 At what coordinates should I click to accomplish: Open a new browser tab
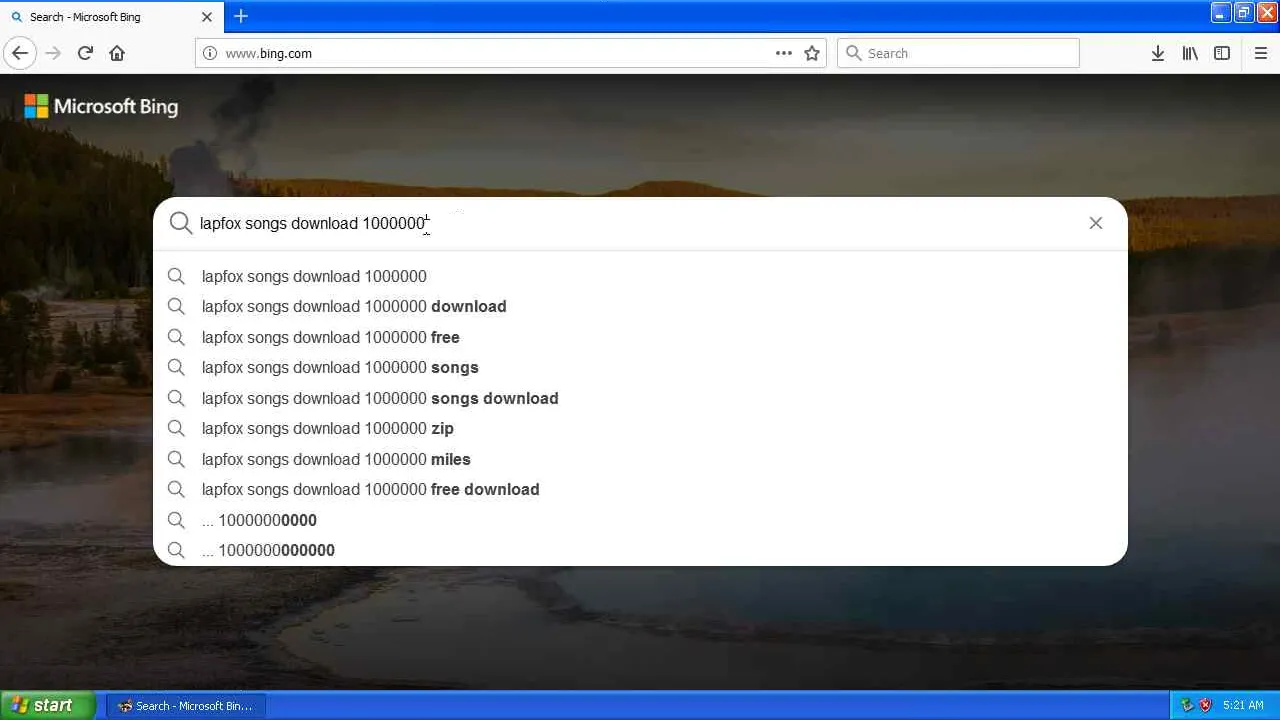(241, 16)
